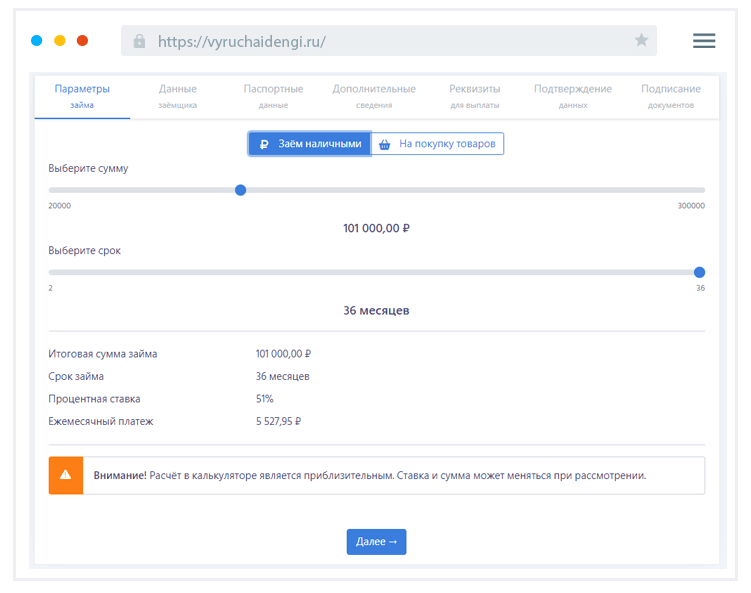Screen dimensions: 751x593
Task: Select the Подтверждение данных tab
Action: click(x=573, y=96)
